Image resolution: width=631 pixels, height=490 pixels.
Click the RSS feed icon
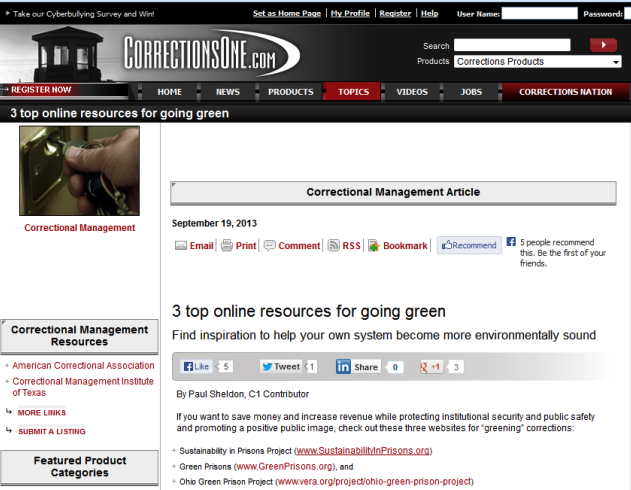tap(334, 245)
